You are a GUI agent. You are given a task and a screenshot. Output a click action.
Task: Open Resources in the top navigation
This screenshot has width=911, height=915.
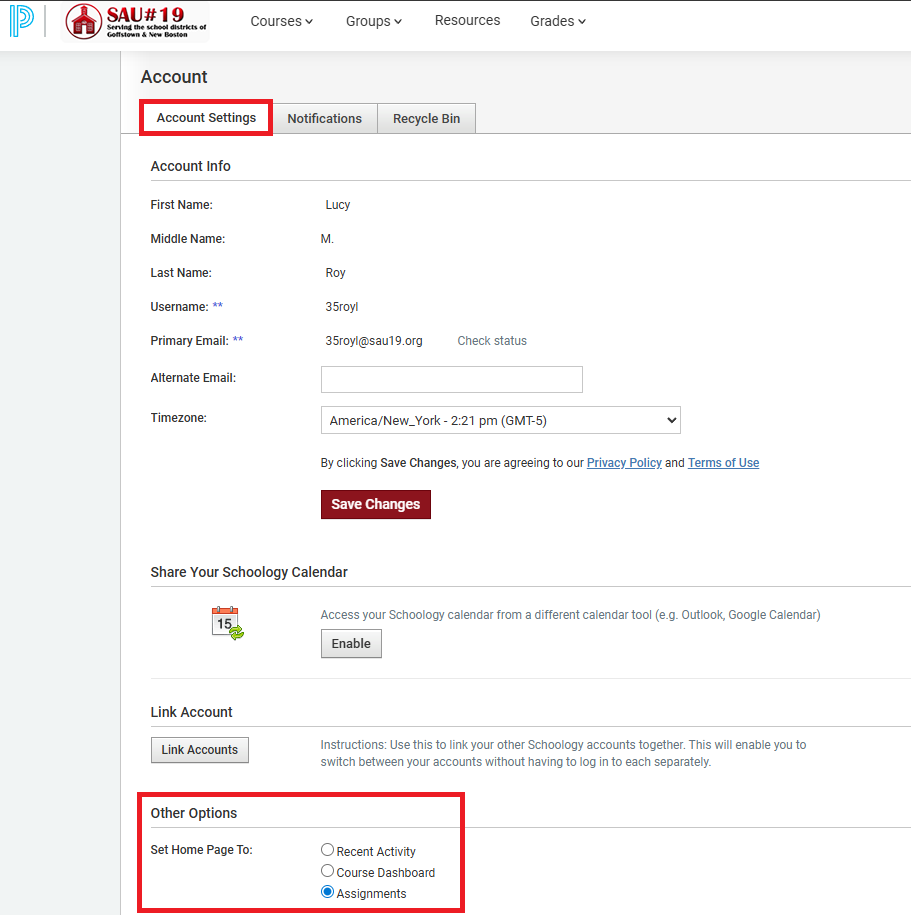[467, 21]
